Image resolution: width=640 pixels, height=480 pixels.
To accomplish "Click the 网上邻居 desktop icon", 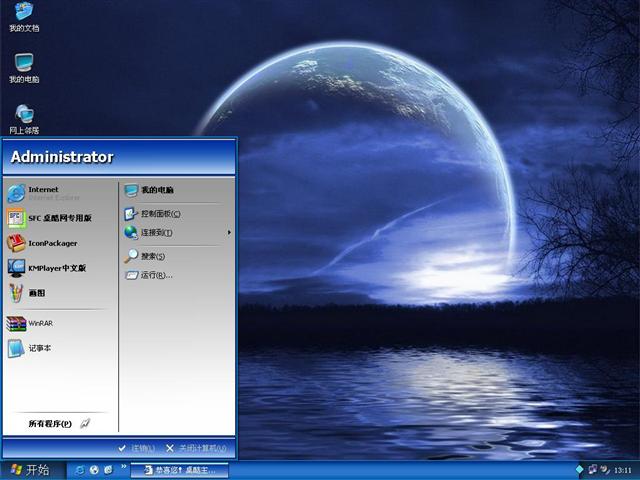I will 24,117.
